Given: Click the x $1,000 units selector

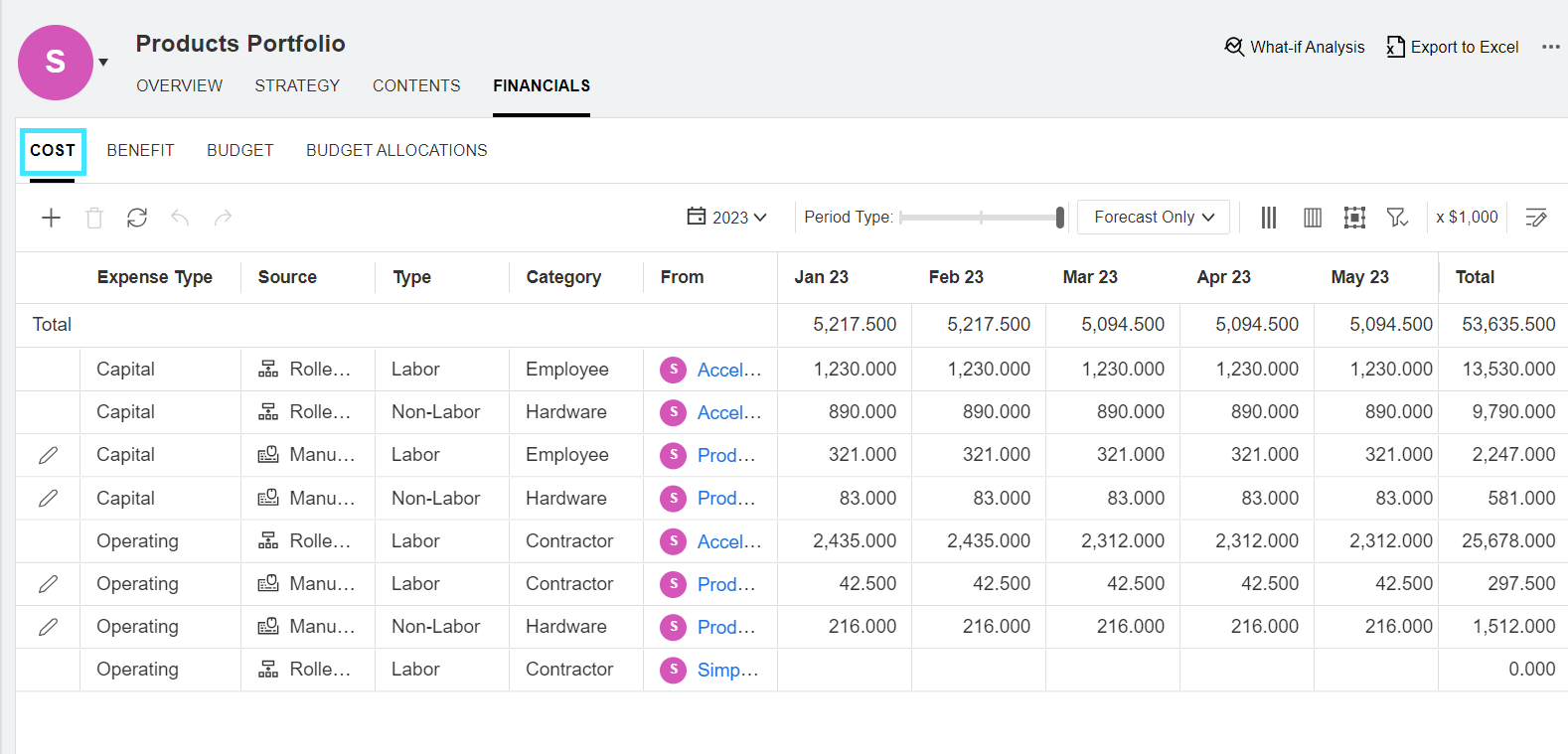Looking at the screenshot, I should (x=1467, y=218).
